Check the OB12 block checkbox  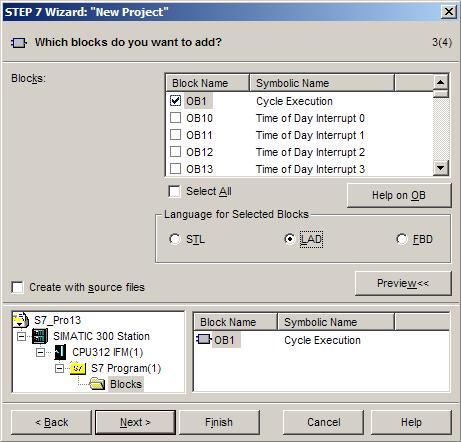point(175,152)
